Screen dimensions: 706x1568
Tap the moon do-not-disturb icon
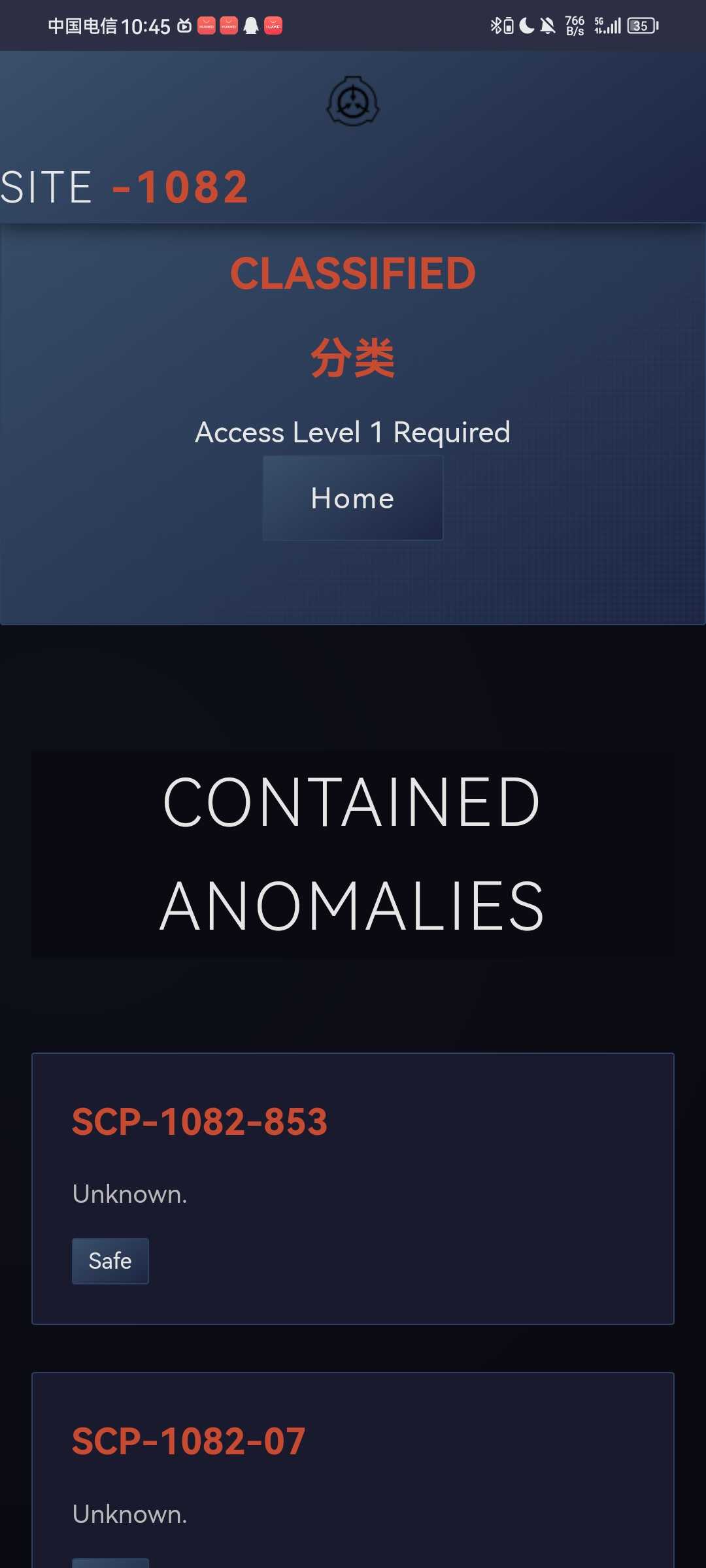click(x=527, y=26)
